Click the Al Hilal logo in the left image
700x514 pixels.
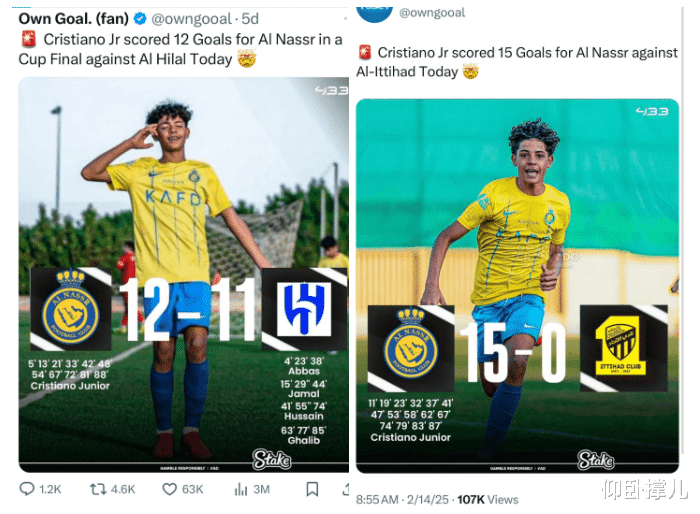[x=304, y=309]
